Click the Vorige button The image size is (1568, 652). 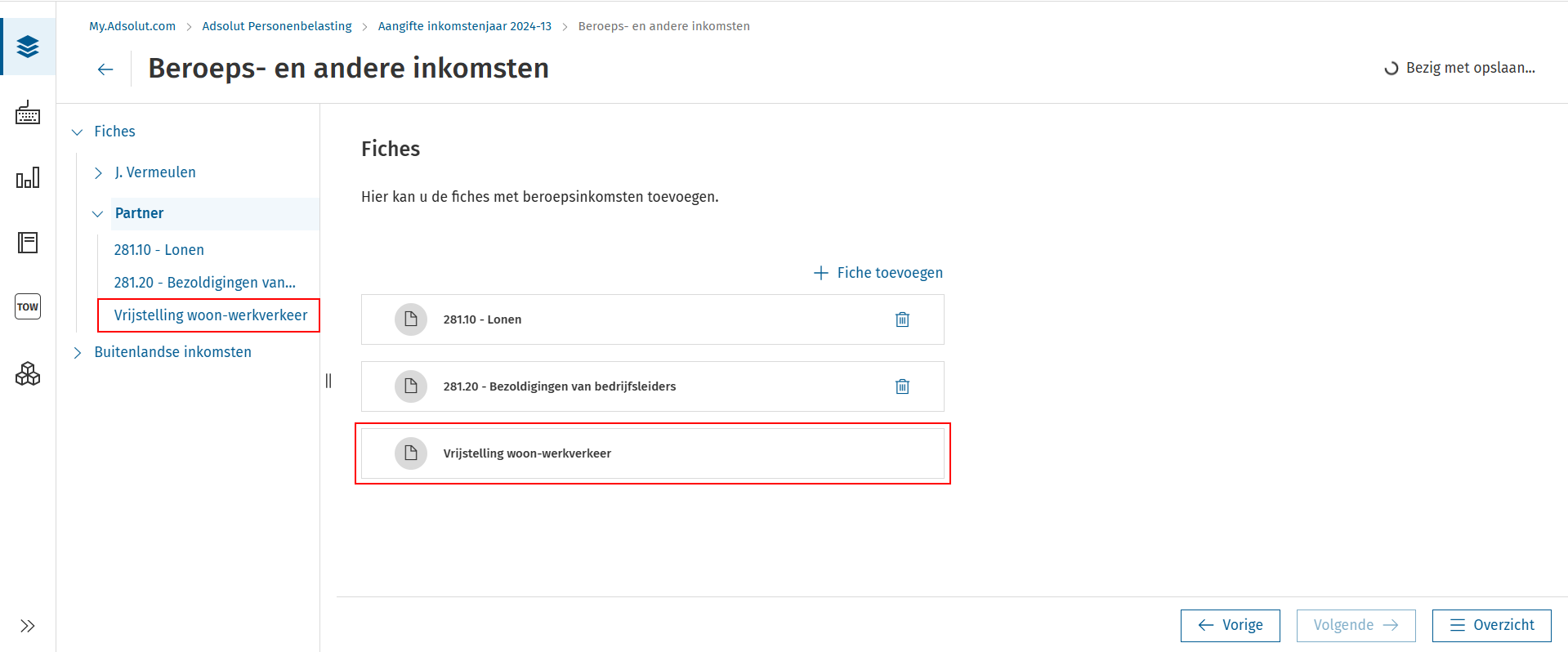[1230, 626]
